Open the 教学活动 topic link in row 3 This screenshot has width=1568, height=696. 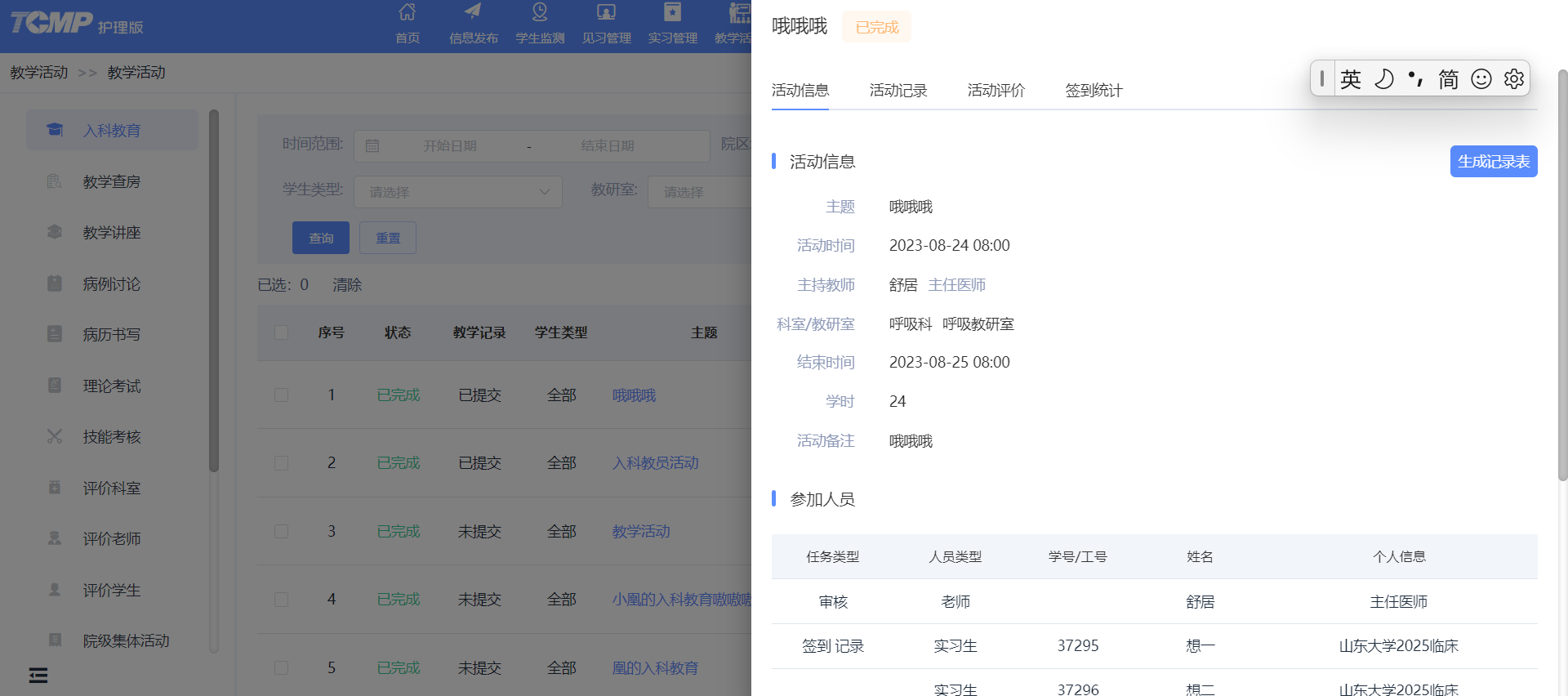(641, 531)
